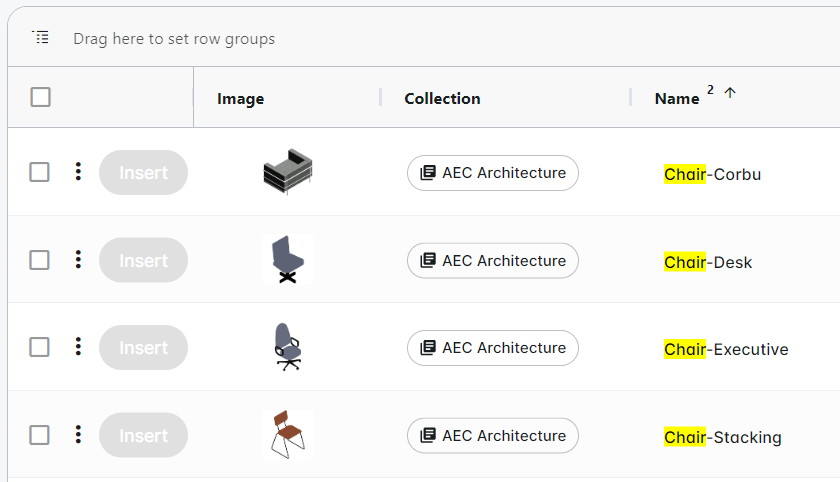Click the Collection column header

pos(442,98)
